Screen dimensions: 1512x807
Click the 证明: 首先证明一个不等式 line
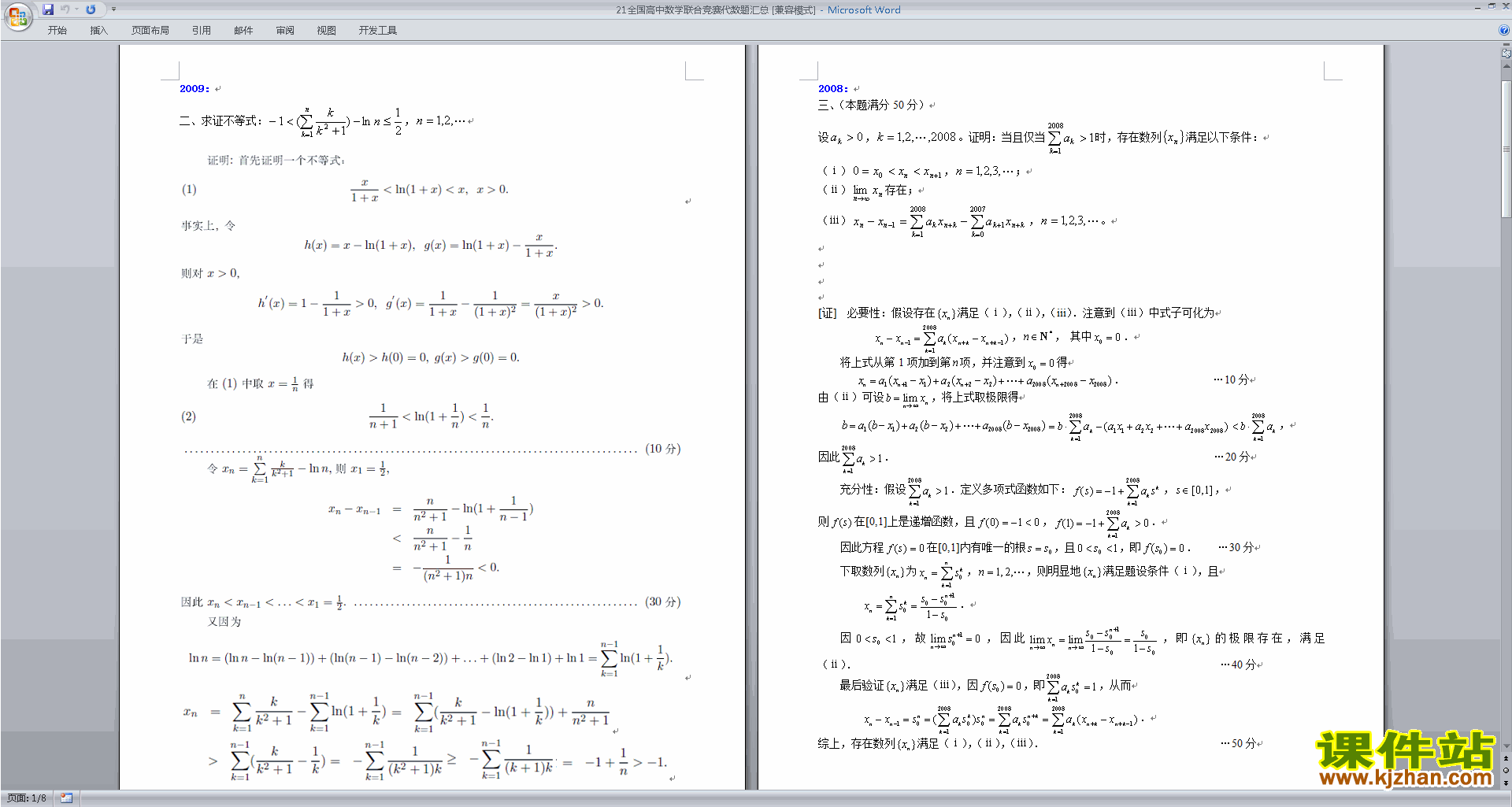276,161
